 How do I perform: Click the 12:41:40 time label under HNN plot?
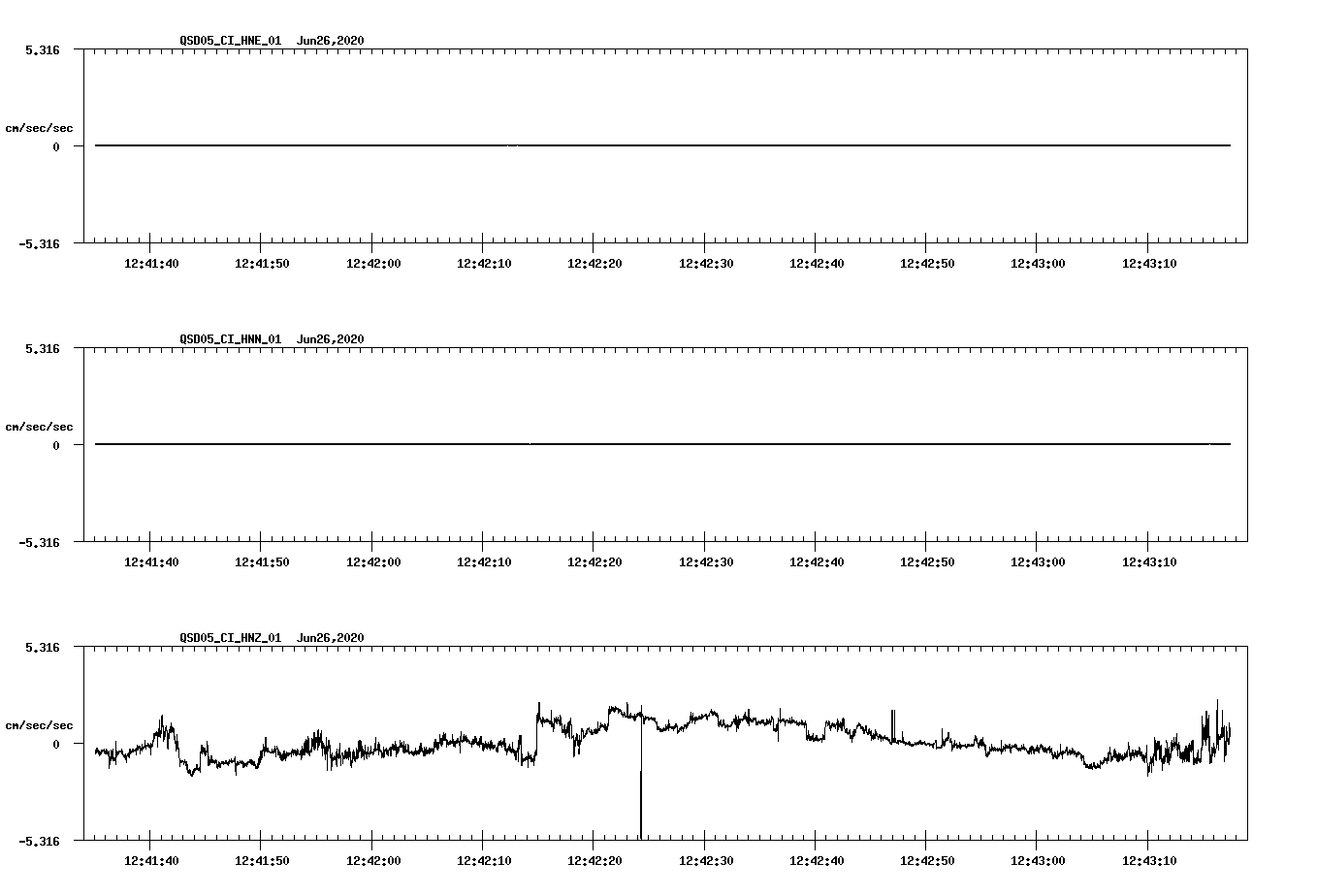pyautogui.click(x=151, y=562)
